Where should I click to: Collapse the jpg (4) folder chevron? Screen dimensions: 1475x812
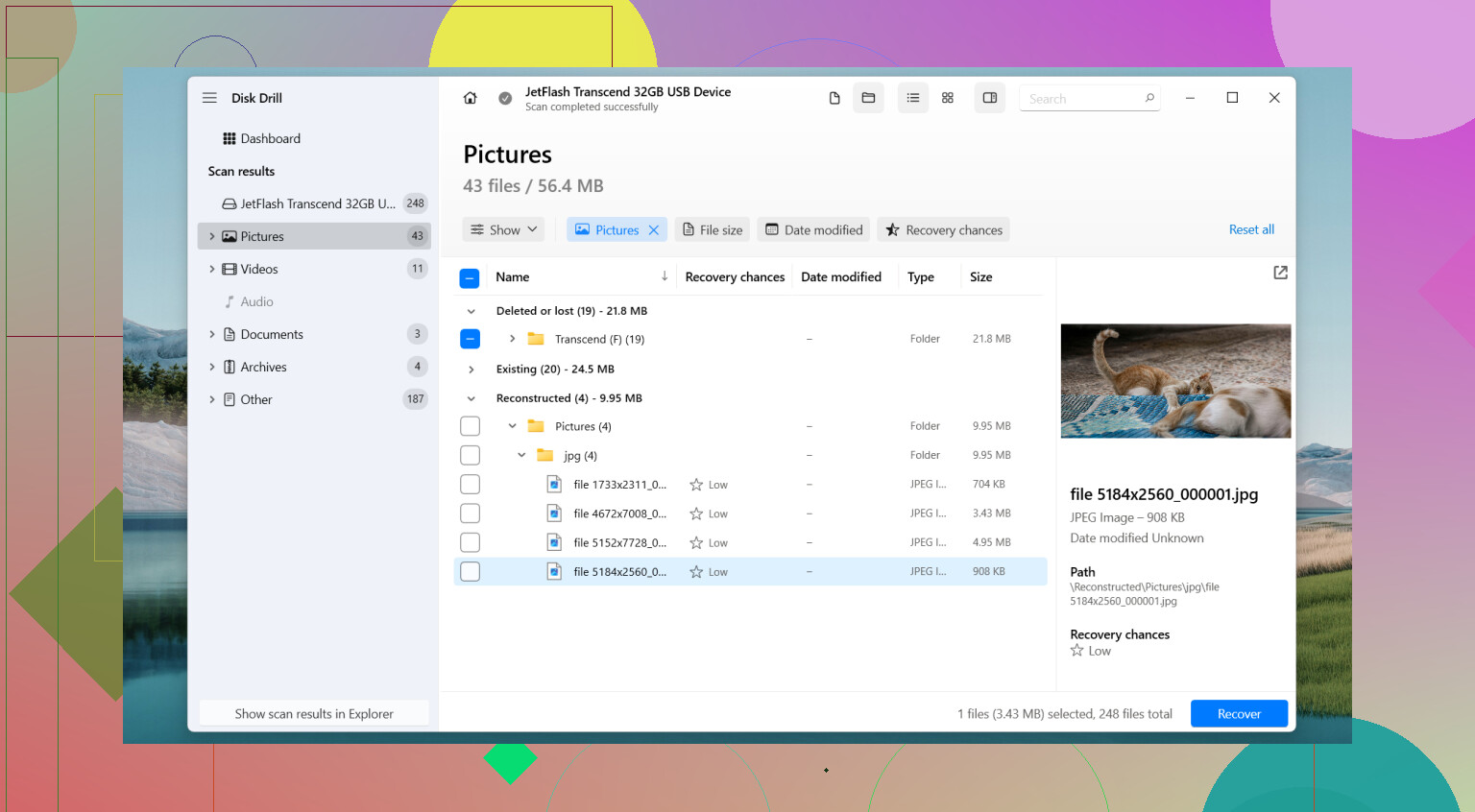[521, 455]
